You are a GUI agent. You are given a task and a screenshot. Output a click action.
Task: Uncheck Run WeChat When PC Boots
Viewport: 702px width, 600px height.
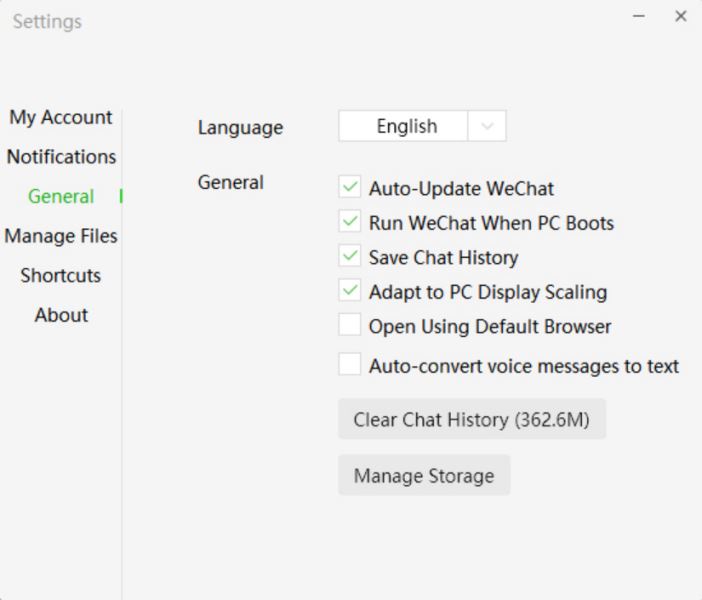[350, 222]
